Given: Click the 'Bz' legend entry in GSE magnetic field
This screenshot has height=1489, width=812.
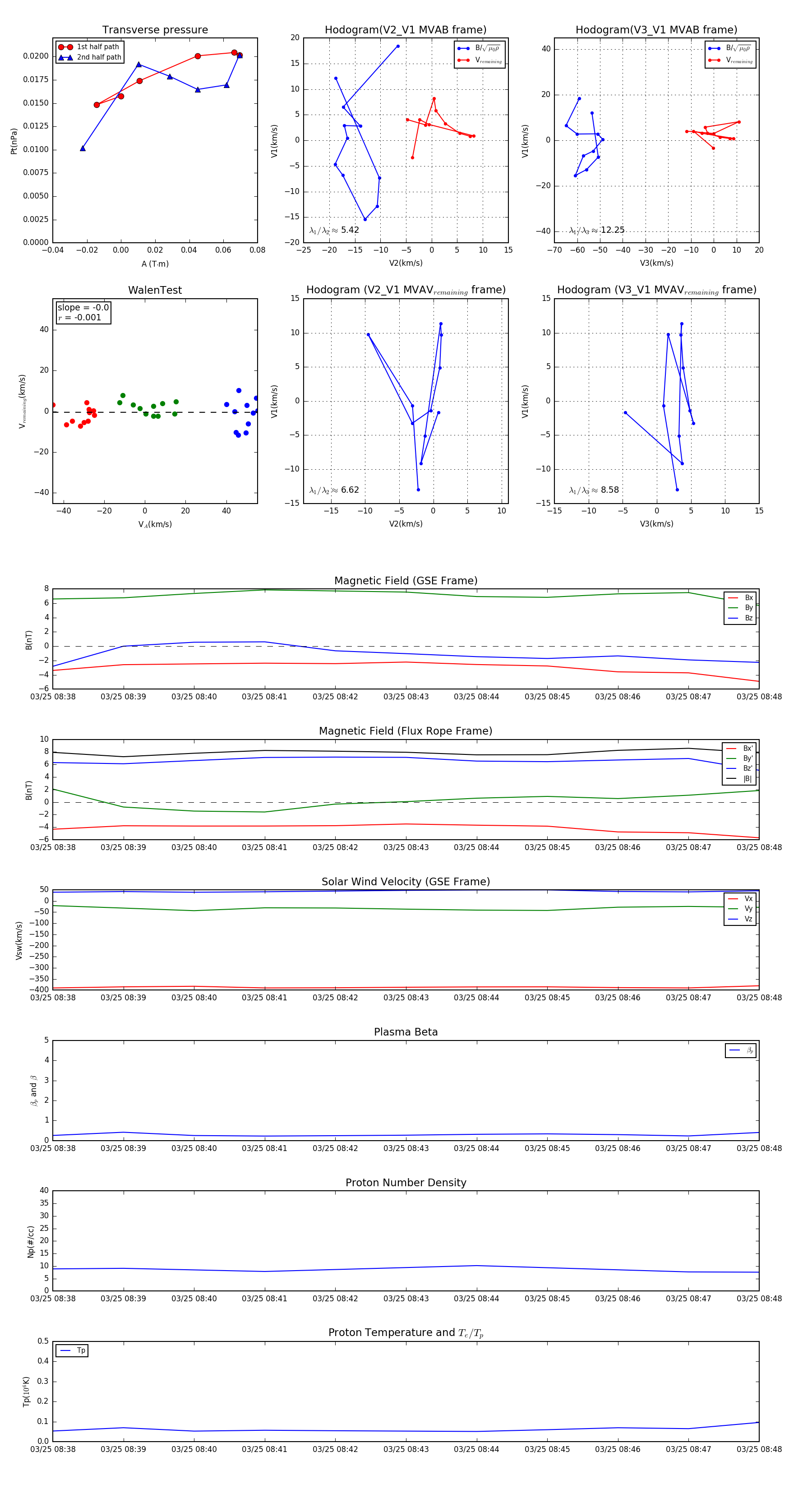Looking at the screenshot, I should (x=740, y=618).
